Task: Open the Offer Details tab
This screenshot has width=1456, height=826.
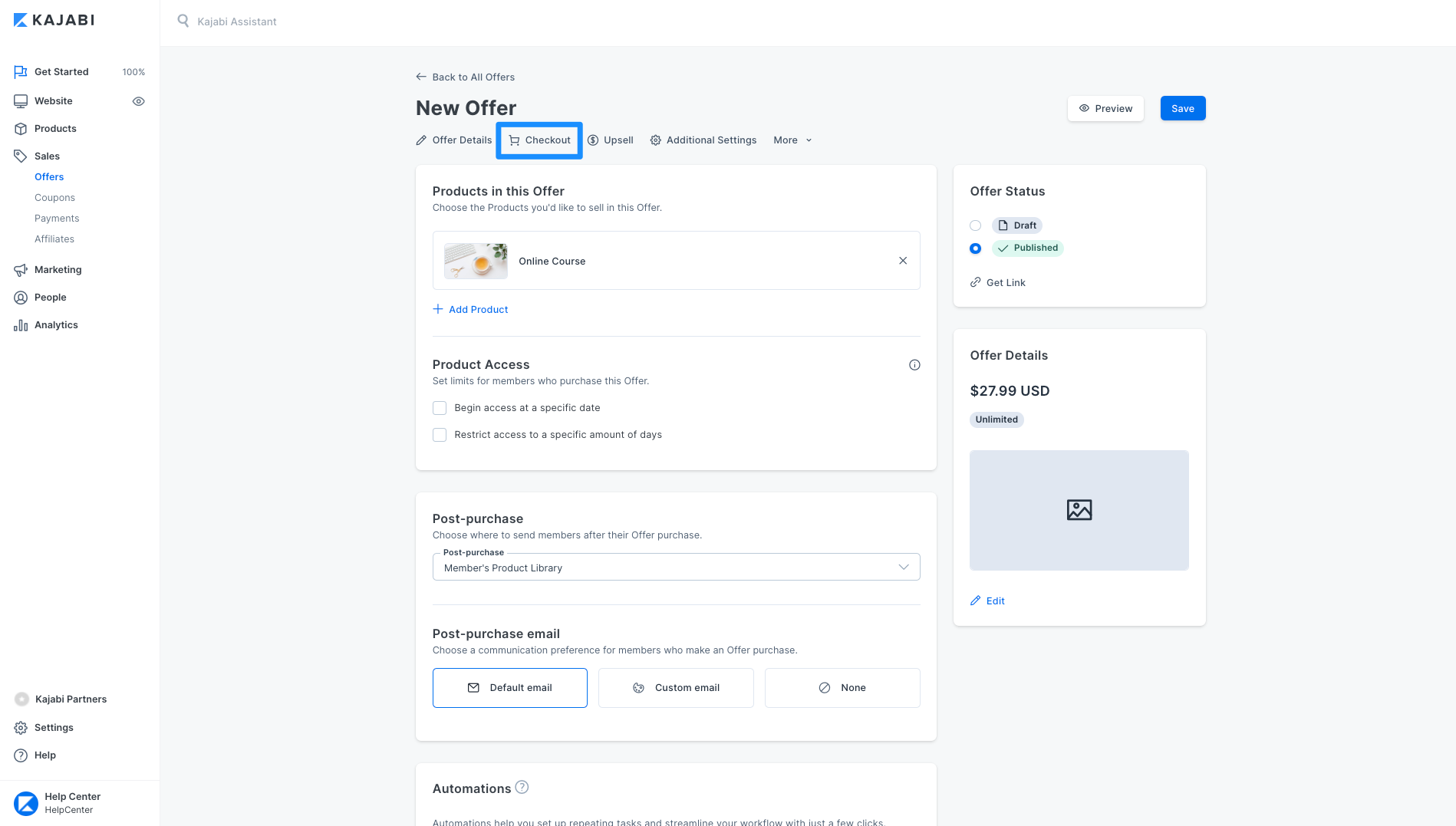Action: click(453, 140)
